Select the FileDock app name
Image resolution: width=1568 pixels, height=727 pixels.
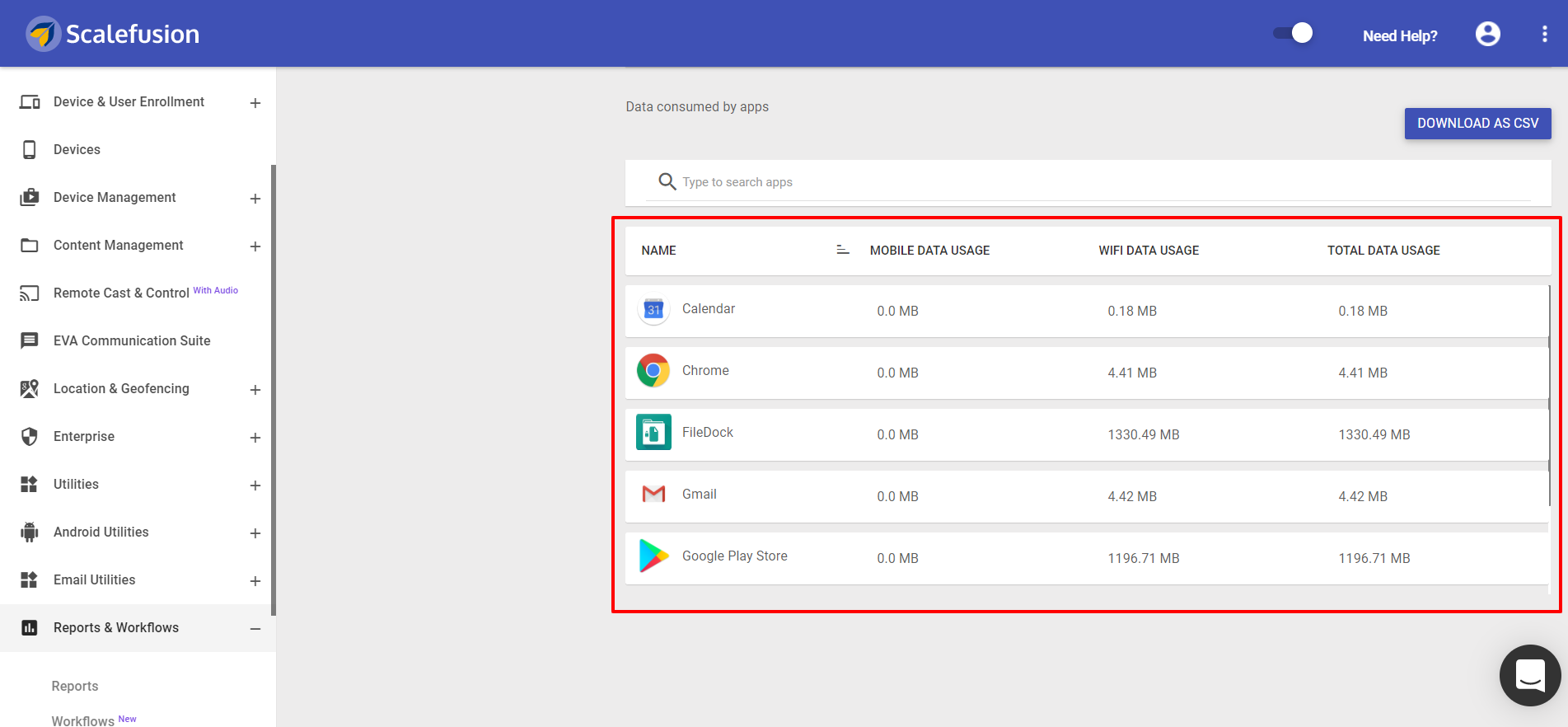coord(708,432)
